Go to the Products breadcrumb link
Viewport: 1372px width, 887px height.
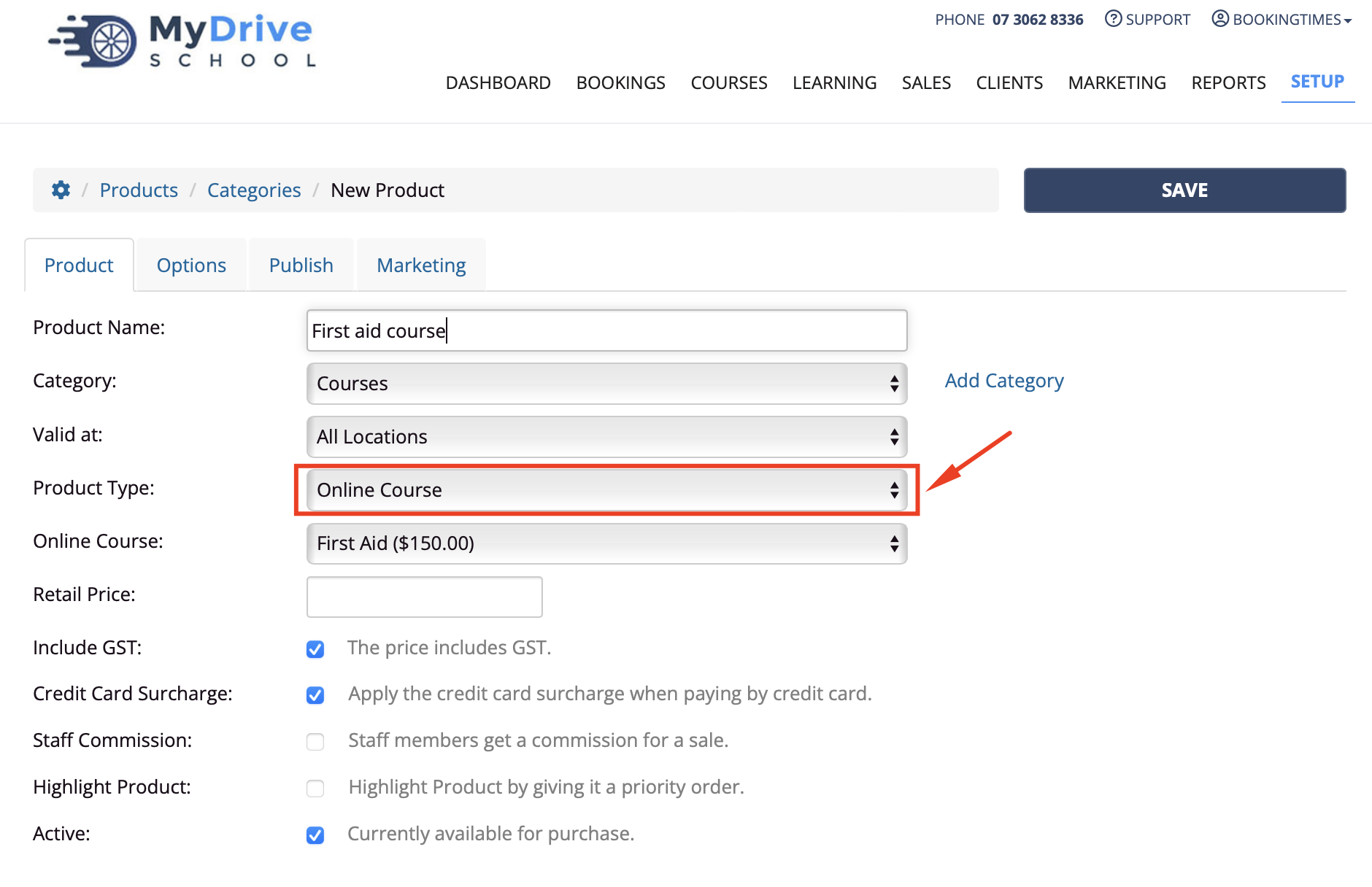[x=139, y=190]
